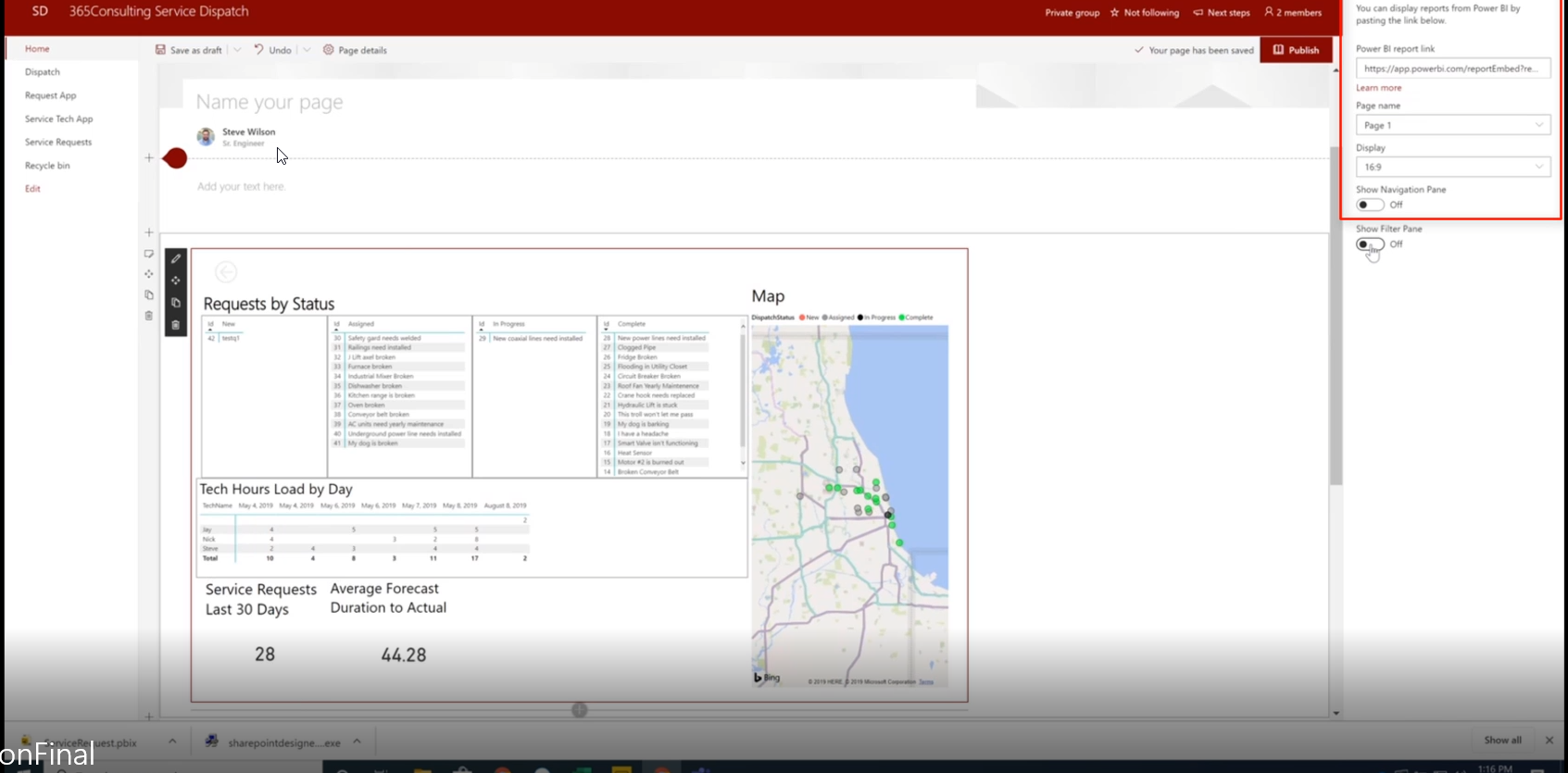The height and width of the screenshot is (773, 1568).
Task: Delete the Power BI web part
Action: click(176, 325)
